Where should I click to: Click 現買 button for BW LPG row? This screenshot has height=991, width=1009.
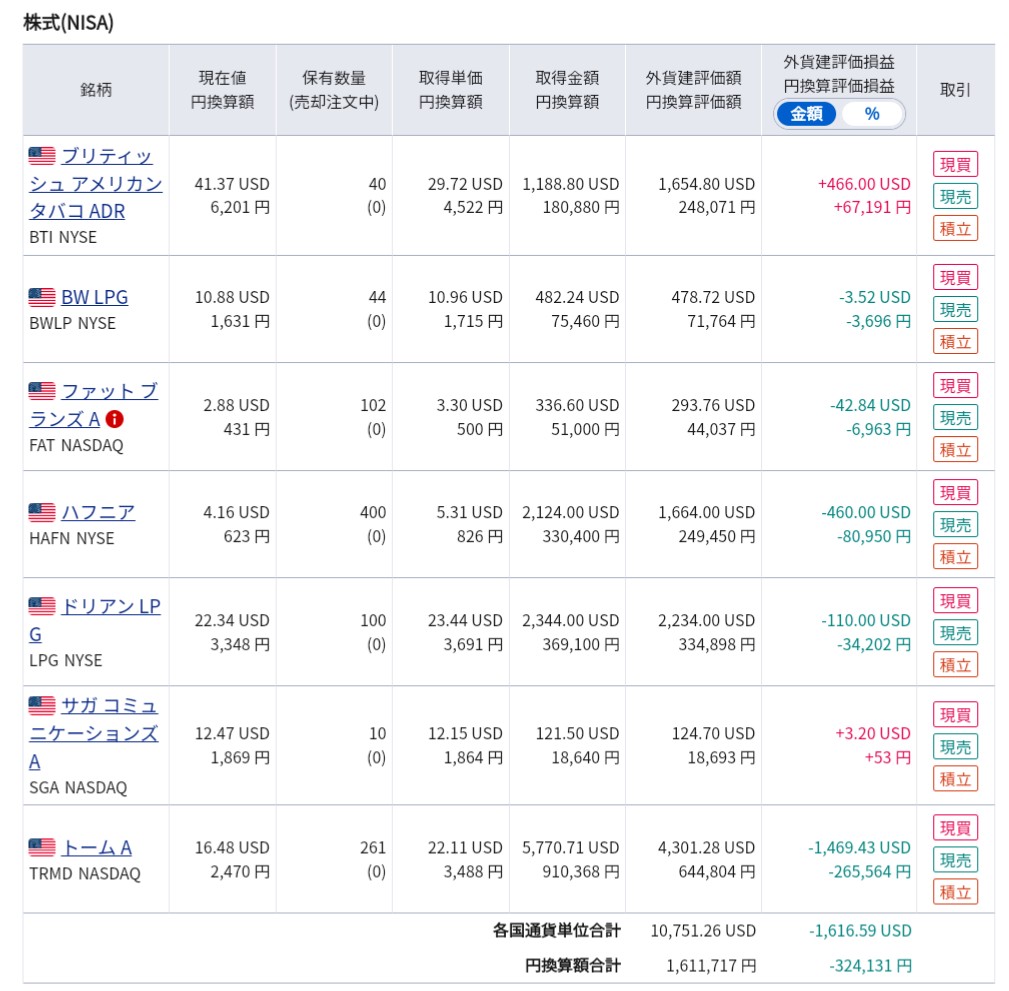coord(955,277)
